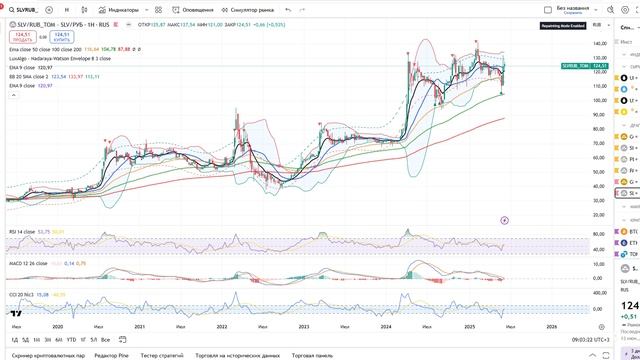The height and width of the screenshot is (360, 640).
Task: Start Симулятор рынка replay mode
Action: (x=247, y=10)
